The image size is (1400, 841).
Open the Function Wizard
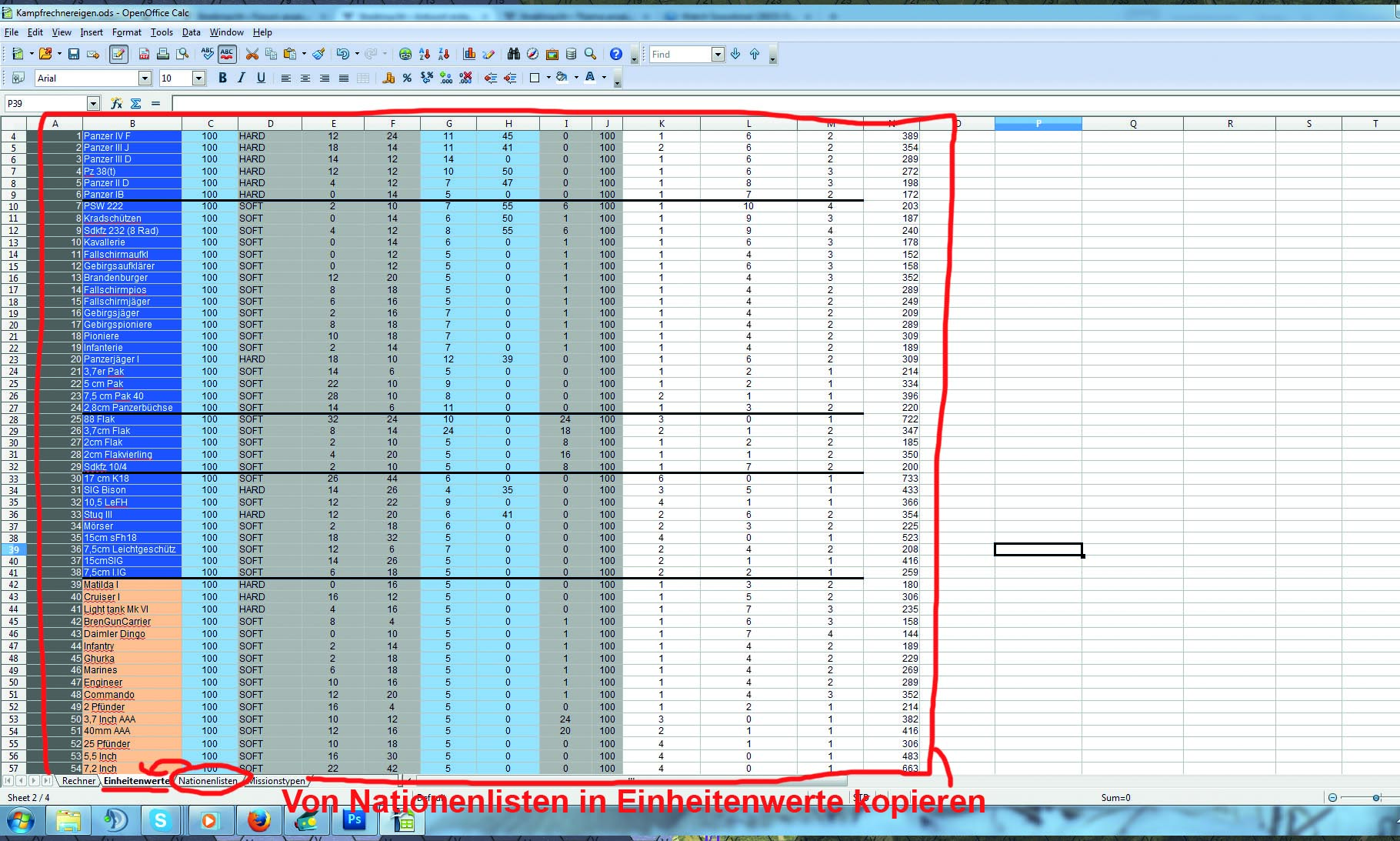click(116, 103)
